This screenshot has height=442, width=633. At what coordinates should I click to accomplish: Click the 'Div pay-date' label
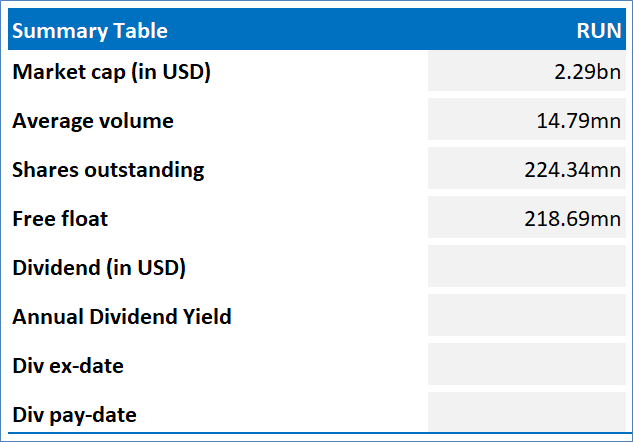click(x=74, y=414)
